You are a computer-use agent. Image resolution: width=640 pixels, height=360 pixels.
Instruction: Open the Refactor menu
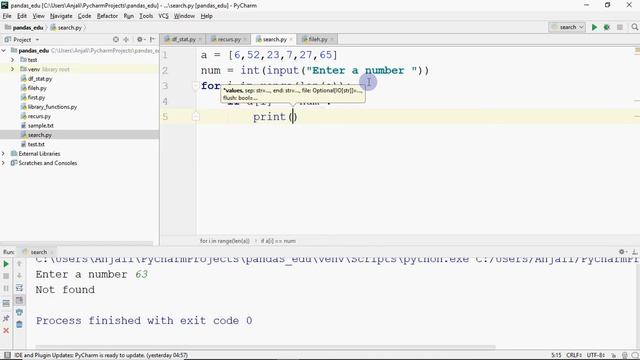click(x=107, y=16)
